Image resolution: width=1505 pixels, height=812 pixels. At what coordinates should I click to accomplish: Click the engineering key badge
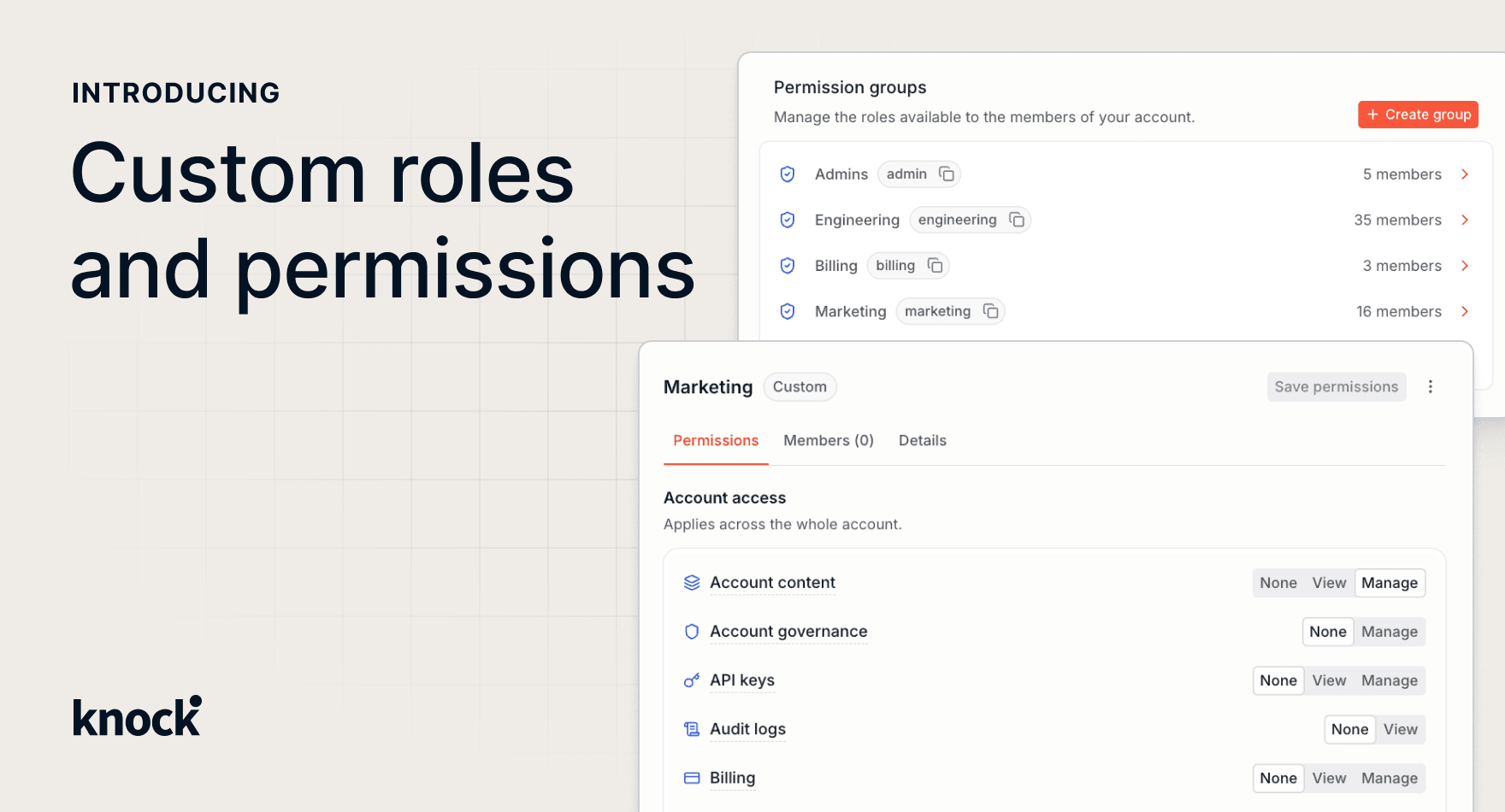(x=971, y=220)
